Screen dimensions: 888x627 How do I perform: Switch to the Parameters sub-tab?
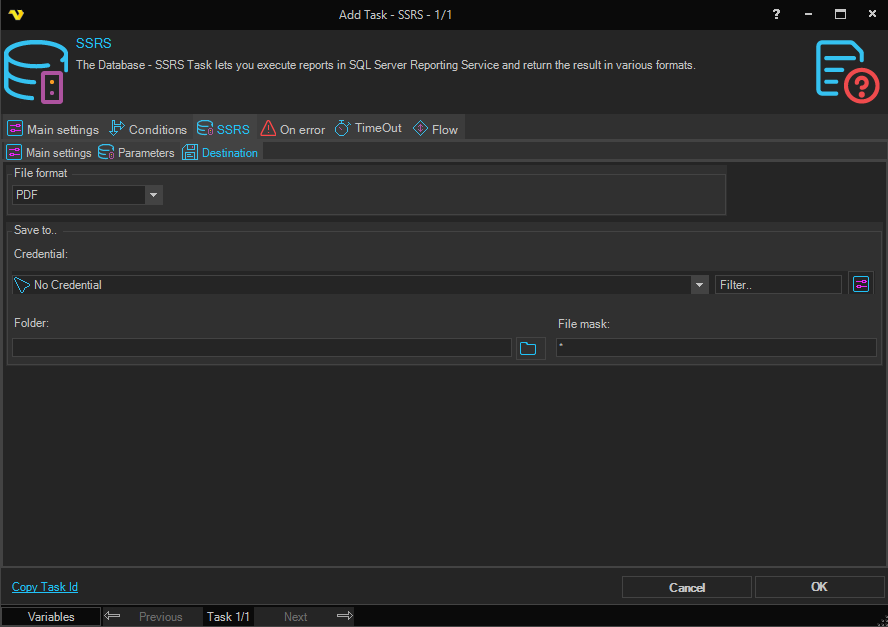137,153
